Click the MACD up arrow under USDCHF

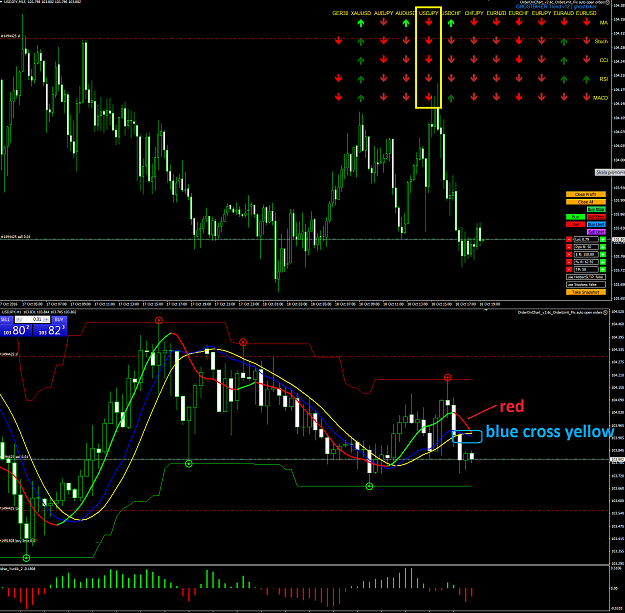(x=451, y=98)
